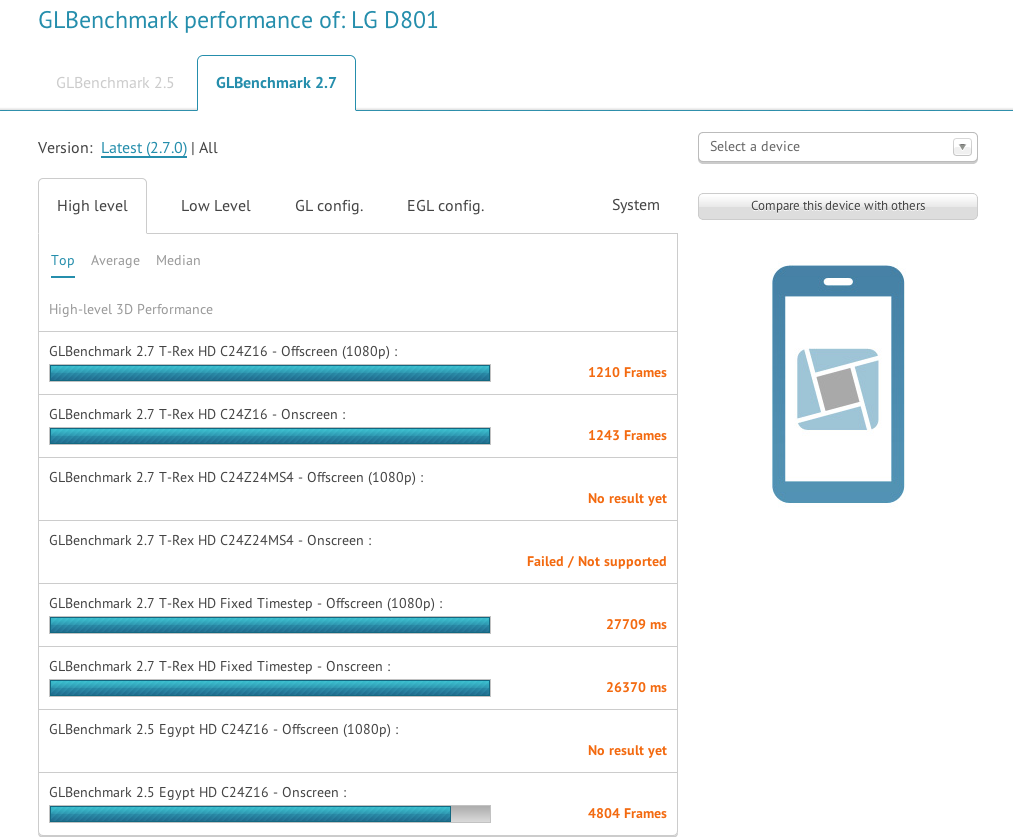The width and height of the screenshot is (1013, 837).
Task: Go to the System tab
Action: click(x=635, y=205)
